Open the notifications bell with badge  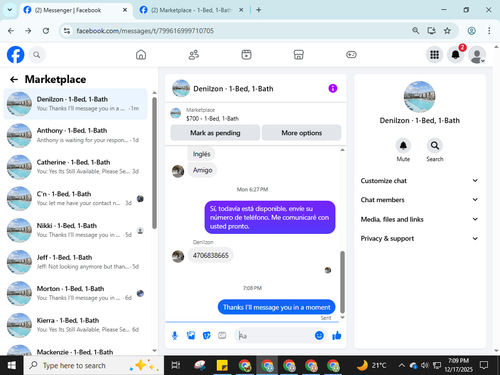[x=456, y=55]
